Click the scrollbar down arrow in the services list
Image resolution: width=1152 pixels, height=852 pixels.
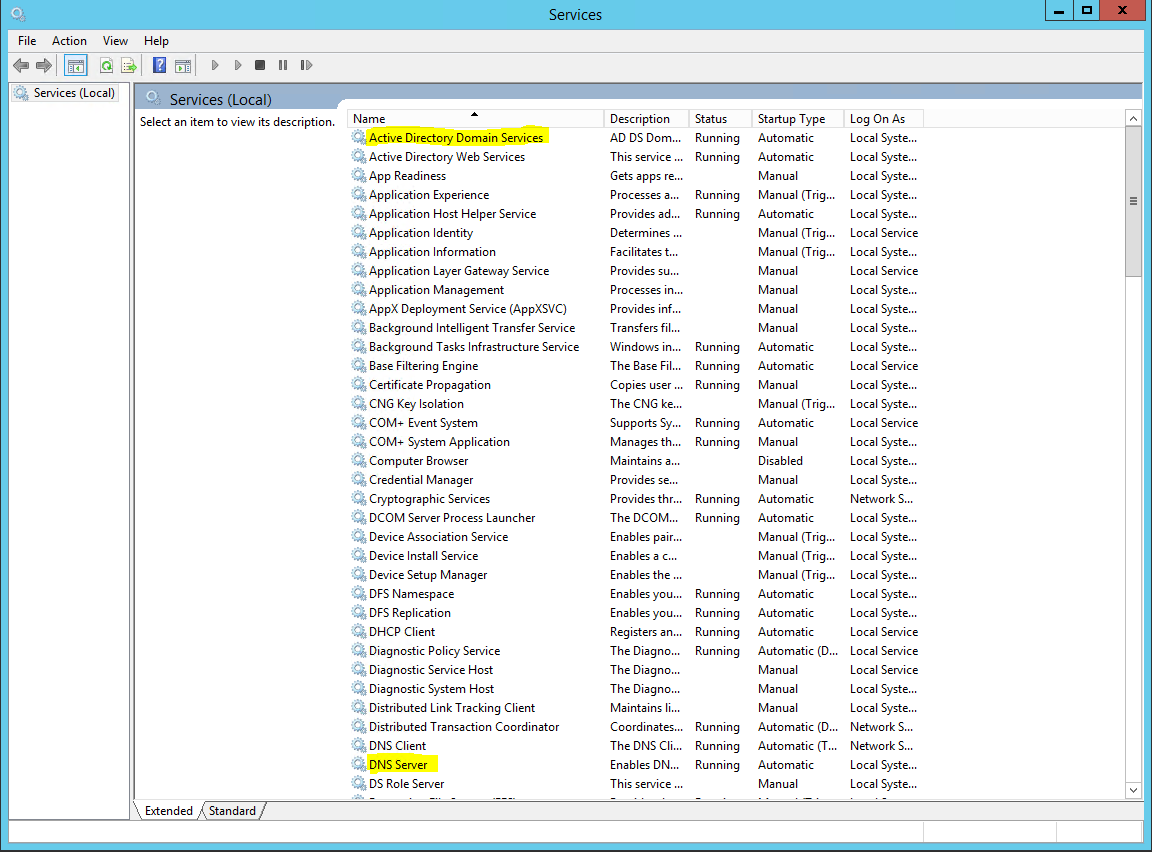(x=1134, y=790)
